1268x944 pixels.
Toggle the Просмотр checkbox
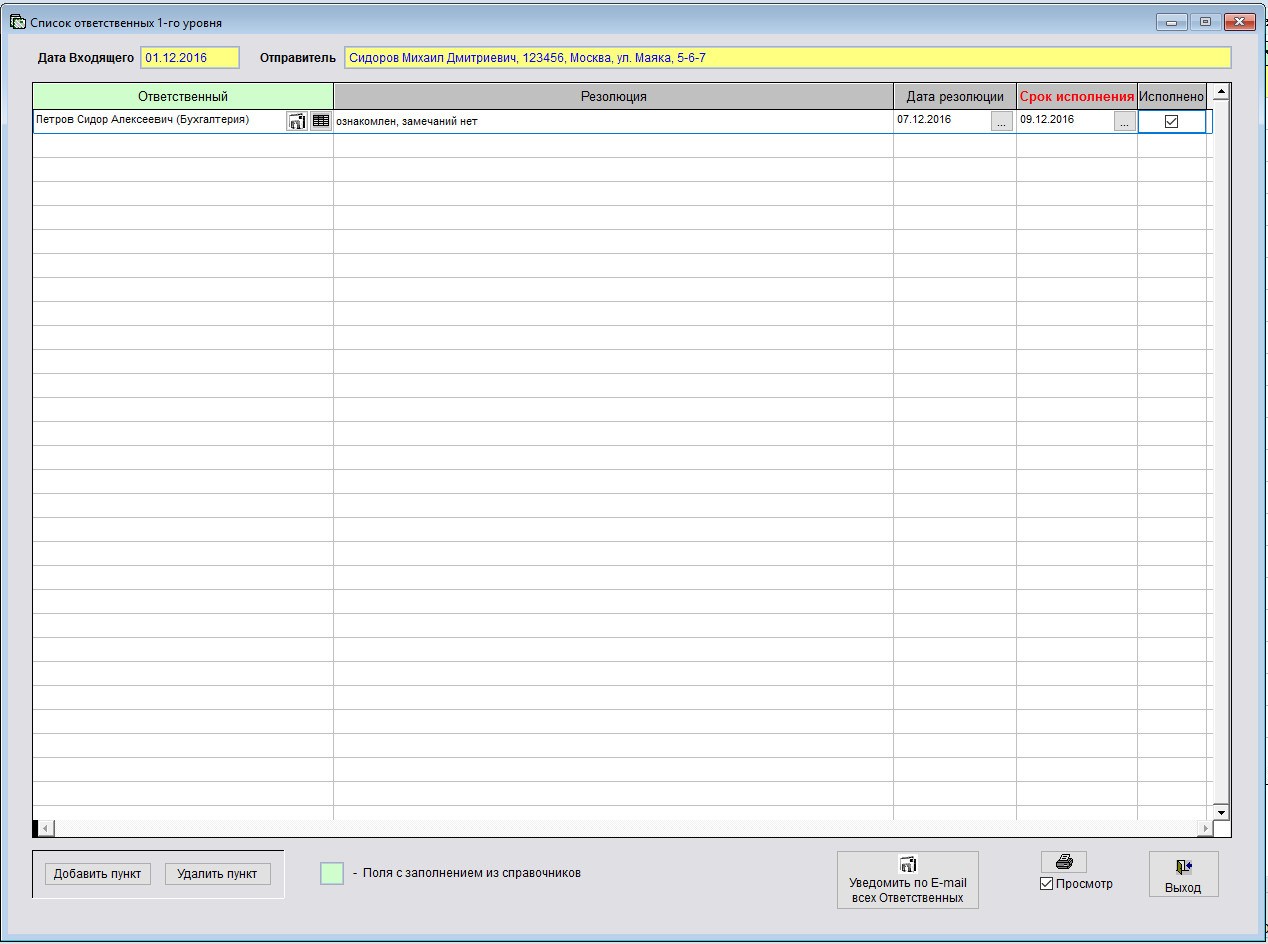(x=1047, y=884)
